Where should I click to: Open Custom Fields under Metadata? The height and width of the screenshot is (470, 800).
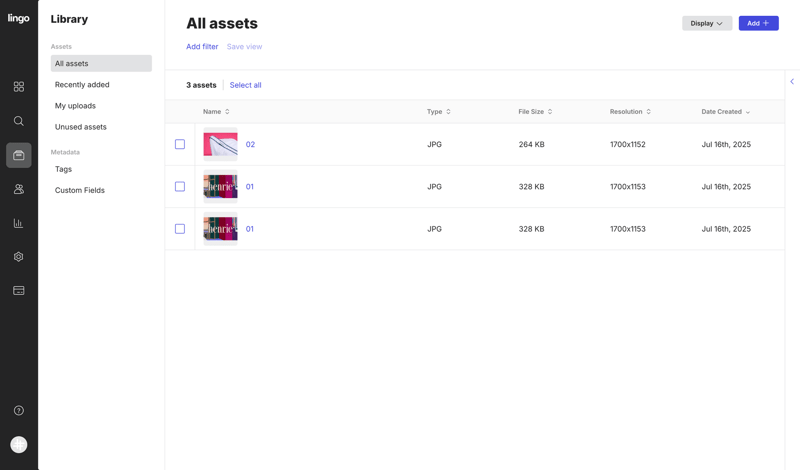[x=80, y=190]
